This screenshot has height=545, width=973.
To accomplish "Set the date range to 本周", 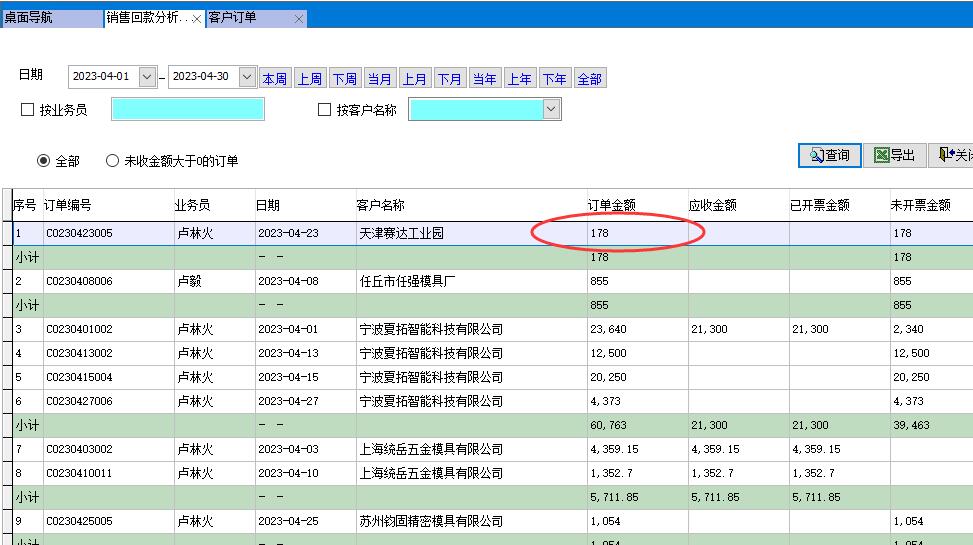I will pyautogui.click(x=274, y=79).
